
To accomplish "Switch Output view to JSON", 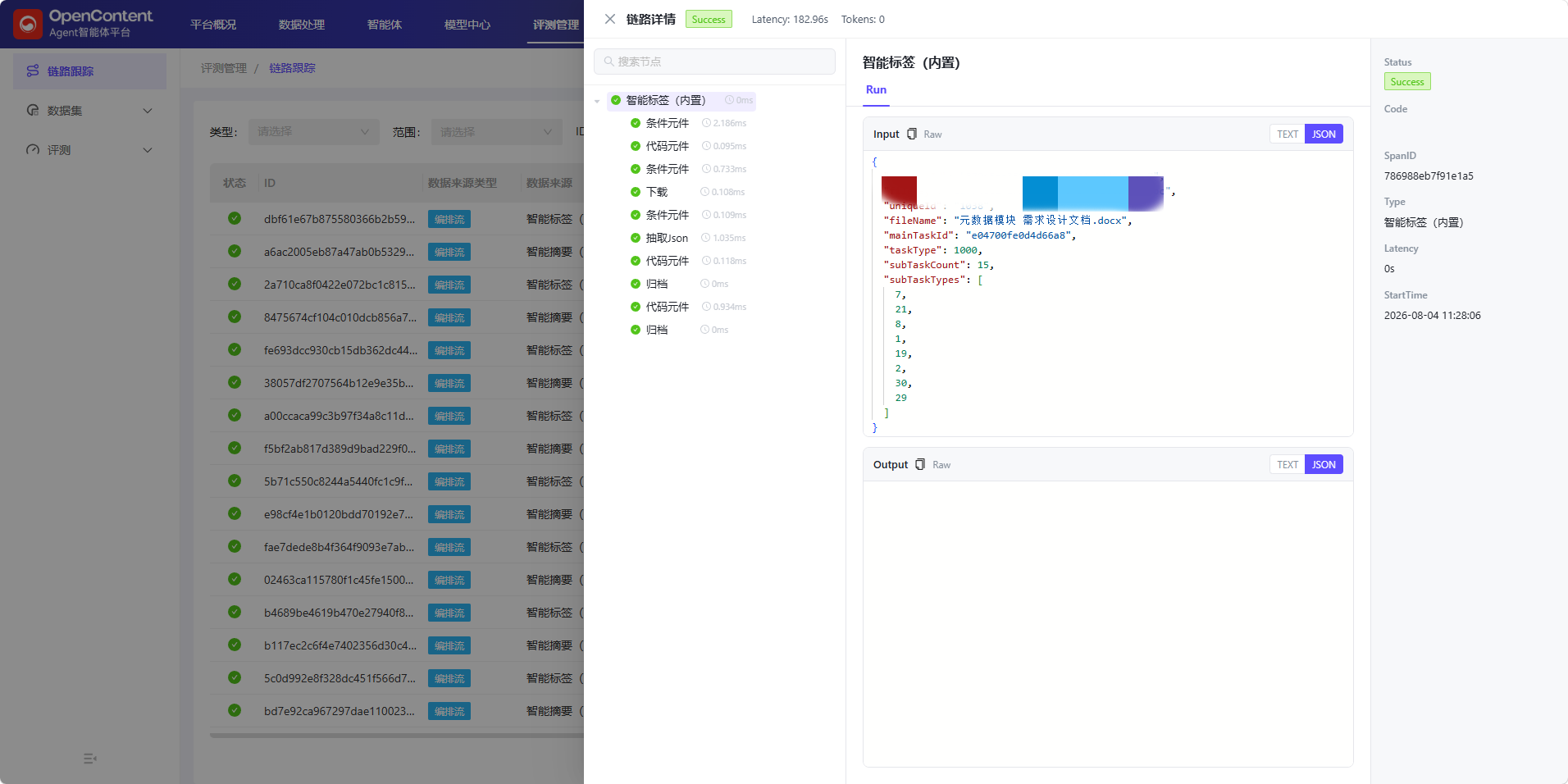I will [1324, 464].
